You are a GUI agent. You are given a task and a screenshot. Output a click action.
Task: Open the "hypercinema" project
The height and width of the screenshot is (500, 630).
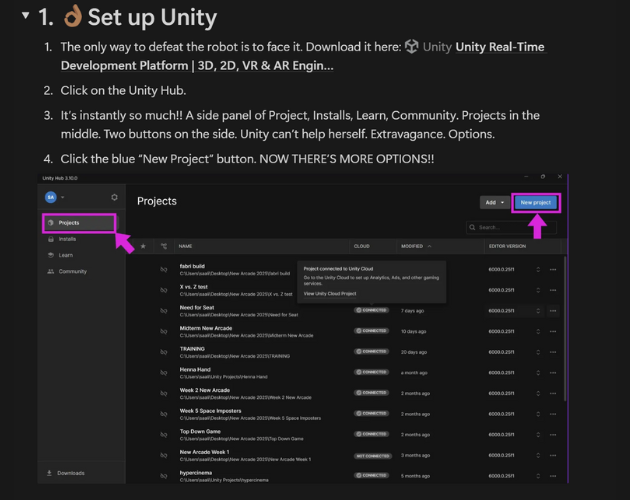[196, 473]
